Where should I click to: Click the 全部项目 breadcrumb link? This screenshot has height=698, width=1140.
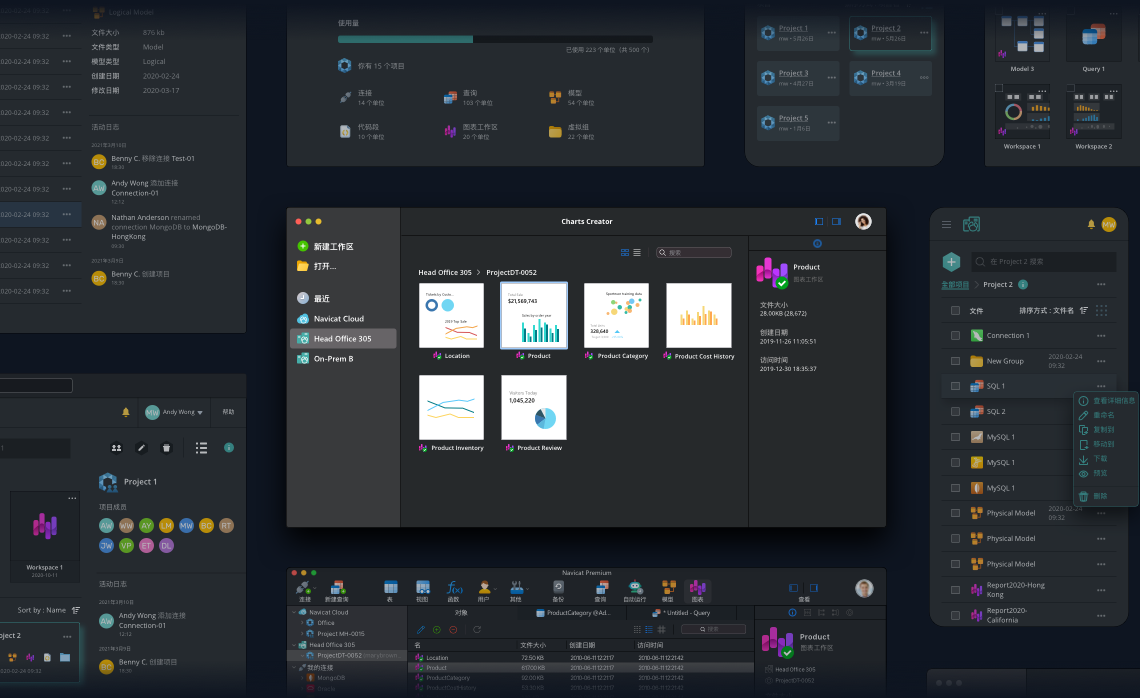coord(955,285)
